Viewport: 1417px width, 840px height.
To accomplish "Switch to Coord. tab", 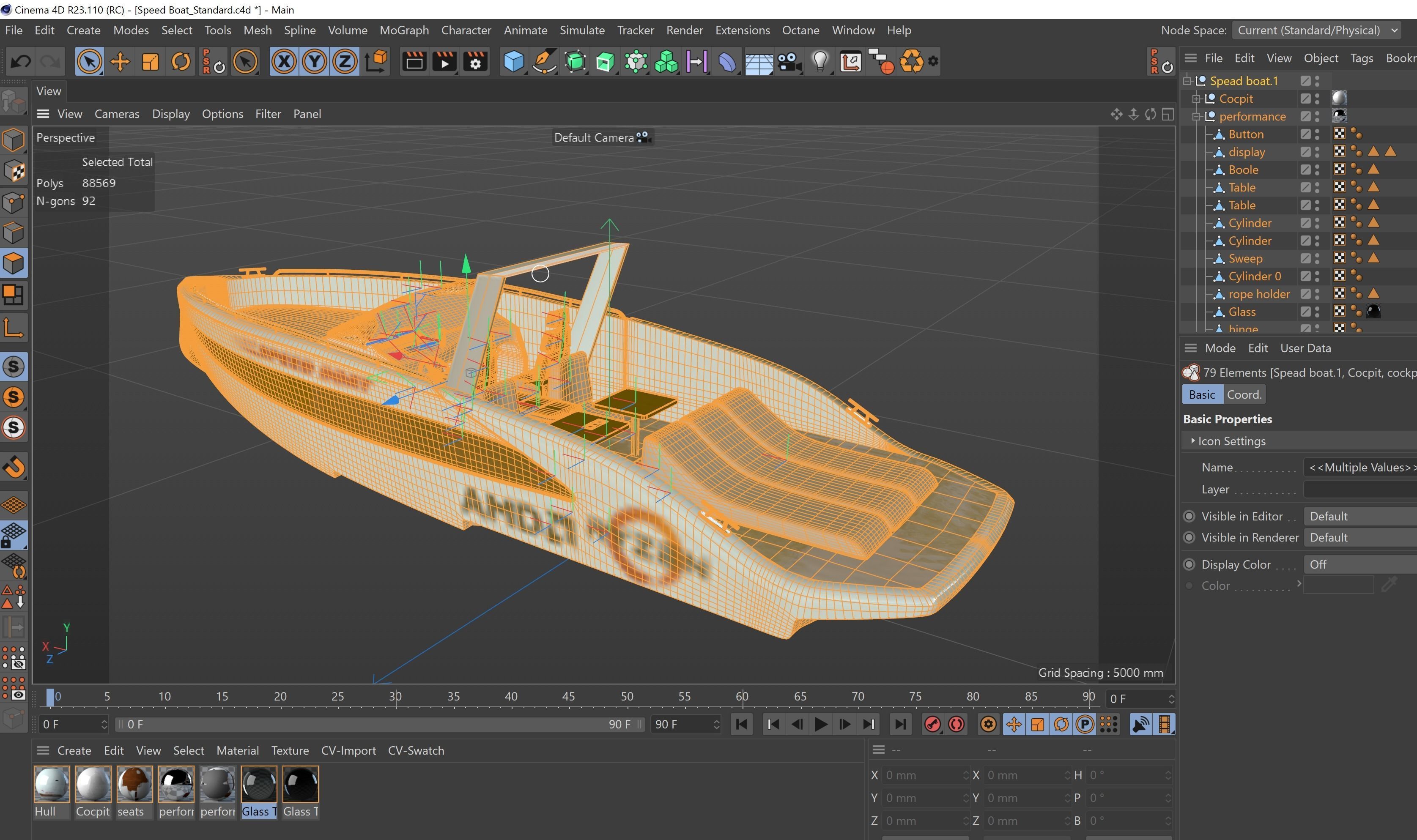I will point(1244,394).
